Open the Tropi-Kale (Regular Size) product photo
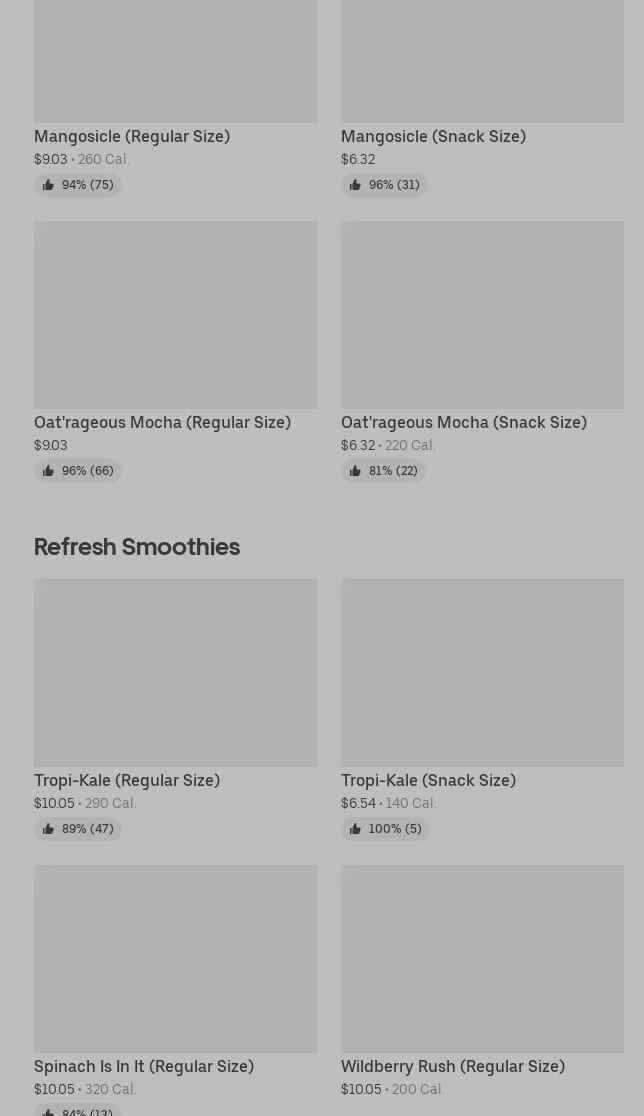Viewport: 644px width, 1116px height. (x=175, y=672)
